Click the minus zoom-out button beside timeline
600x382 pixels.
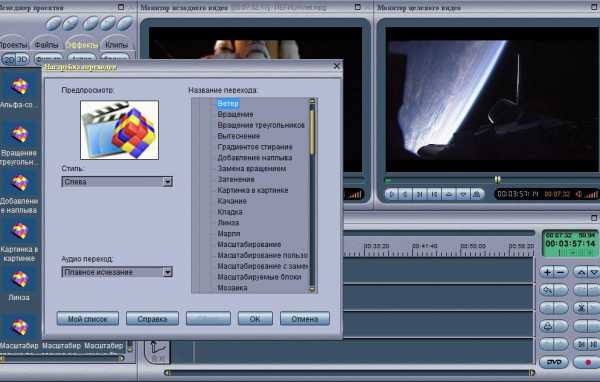pos(561,272)
